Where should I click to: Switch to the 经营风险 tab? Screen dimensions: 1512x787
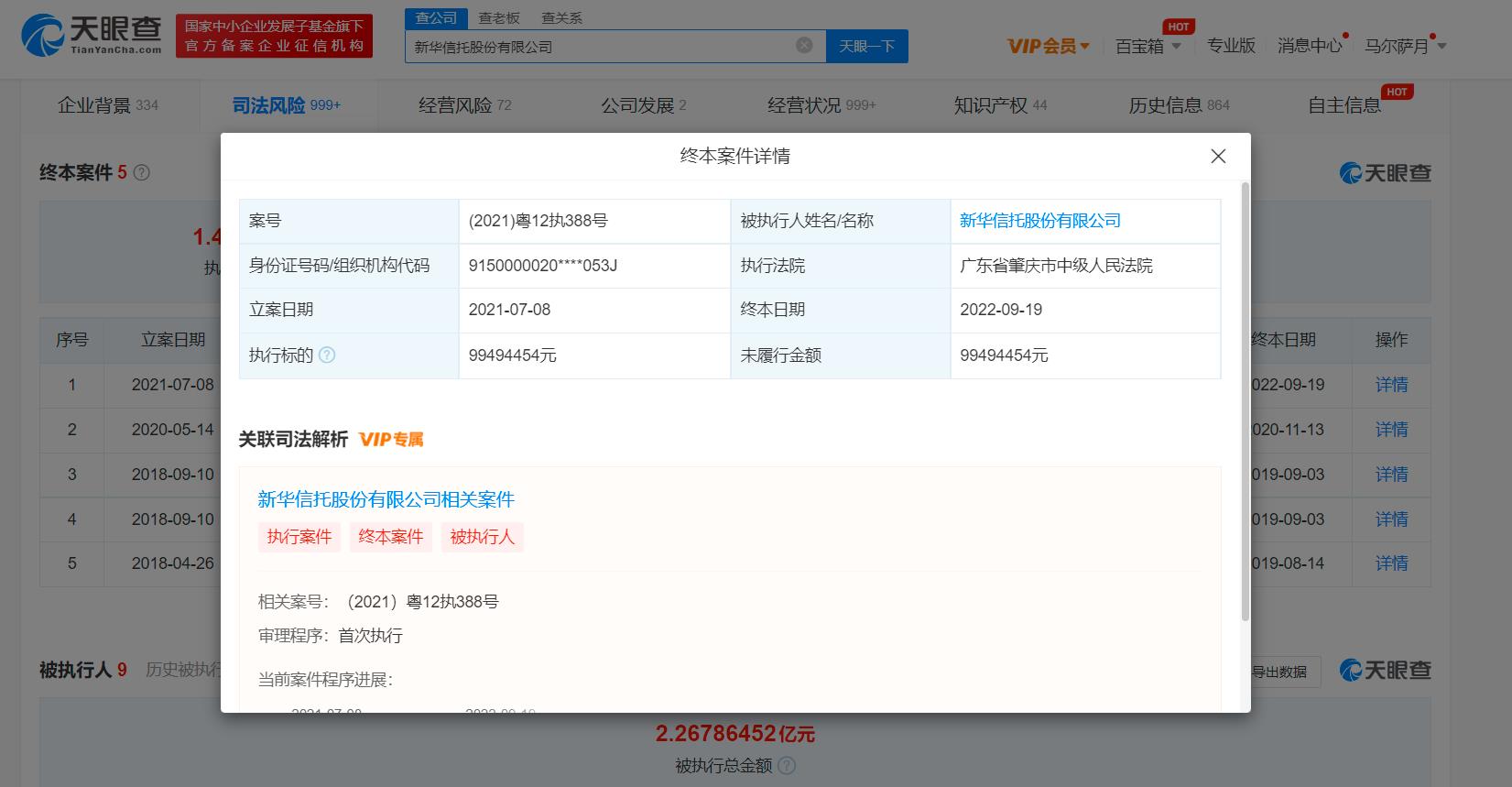point(464,105)
